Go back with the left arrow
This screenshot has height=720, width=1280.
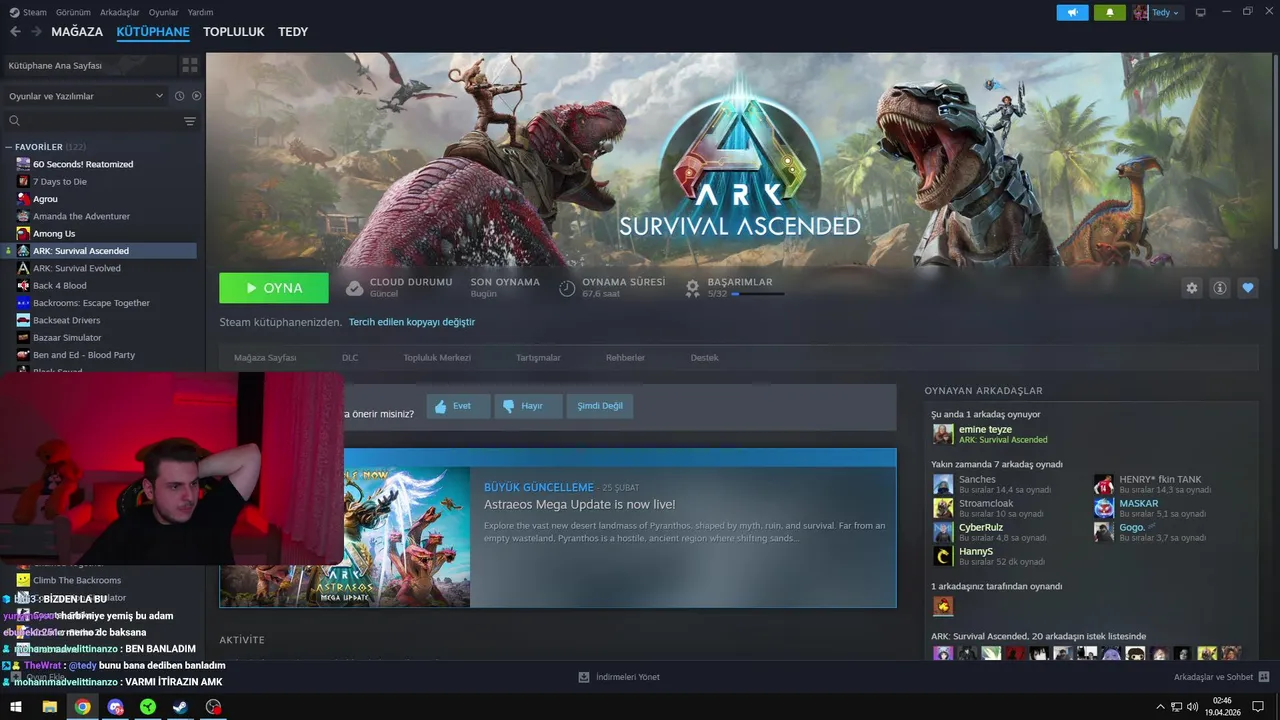[x=15, y=32]
